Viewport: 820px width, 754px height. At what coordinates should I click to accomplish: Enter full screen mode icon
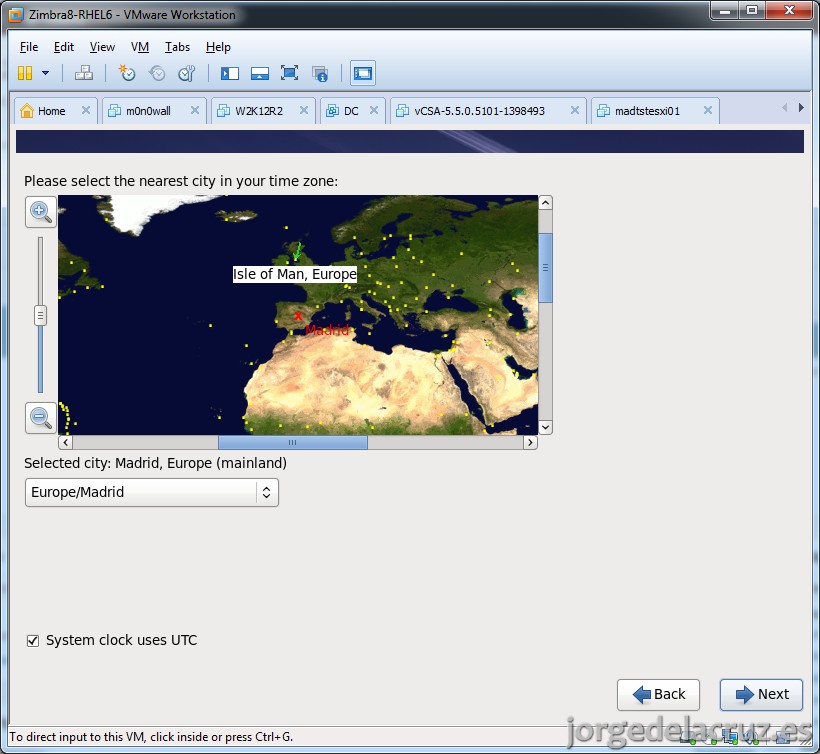289,73
